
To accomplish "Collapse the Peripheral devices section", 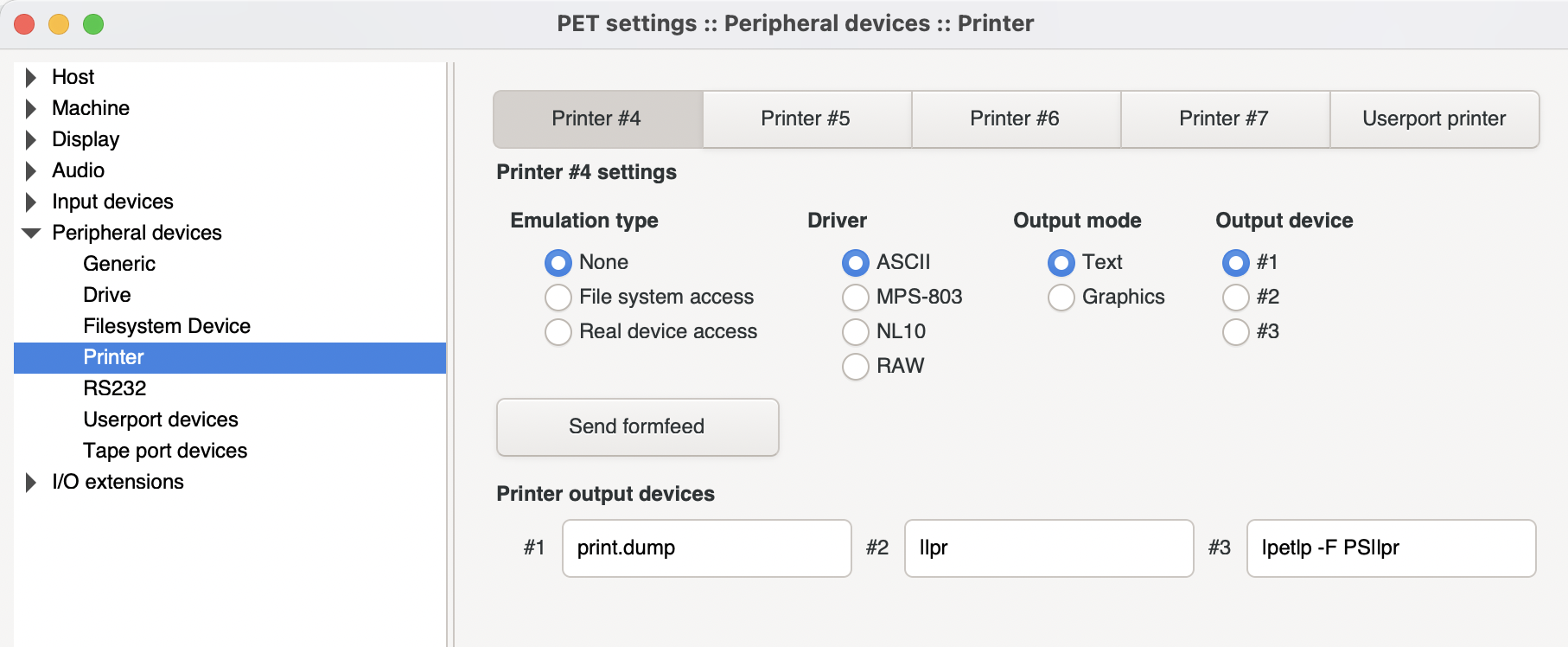I will [x=31, y=234].
